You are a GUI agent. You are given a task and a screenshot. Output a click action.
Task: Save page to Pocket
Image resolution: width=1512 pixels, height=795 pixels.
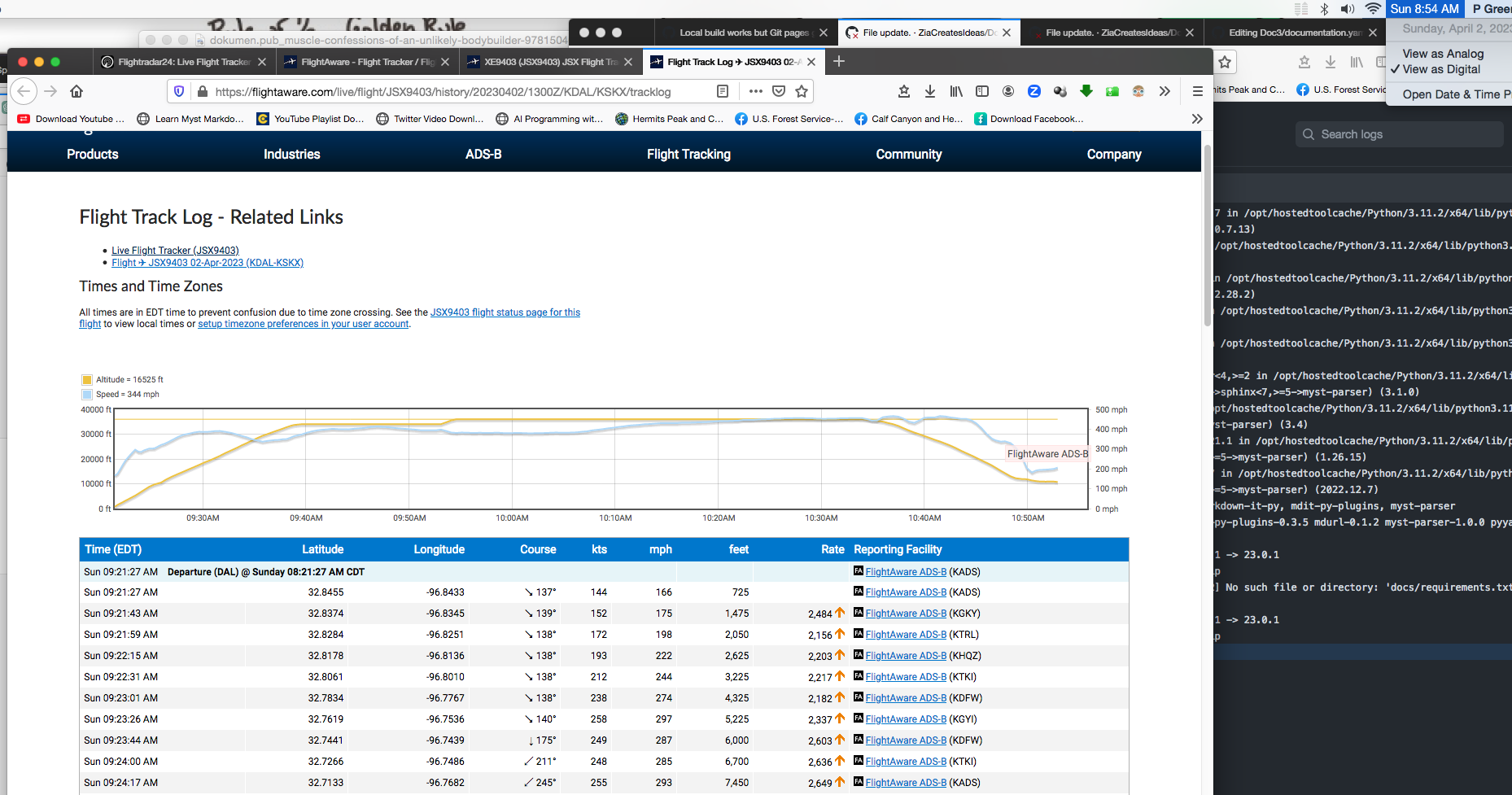779,91
